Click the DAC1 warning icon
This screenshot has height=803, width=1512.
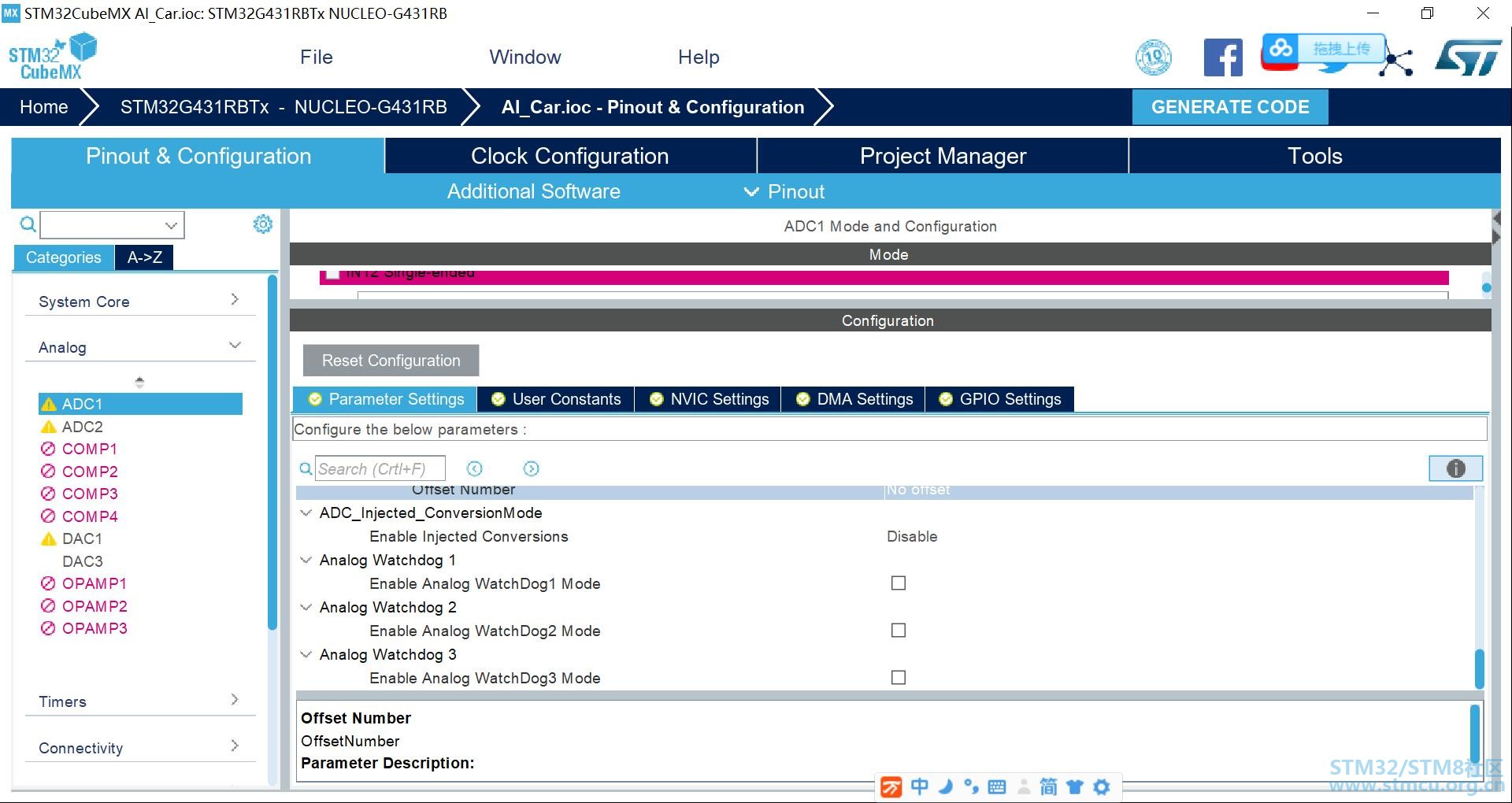tap(48, 539)
